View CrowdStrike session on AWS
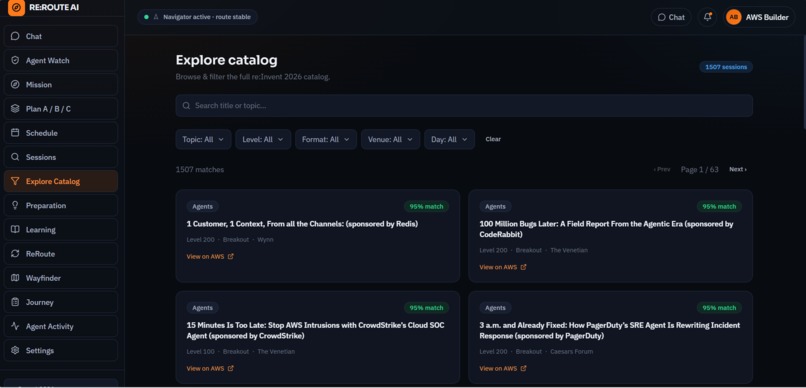The image size is (806, 388). click(210, 368)
